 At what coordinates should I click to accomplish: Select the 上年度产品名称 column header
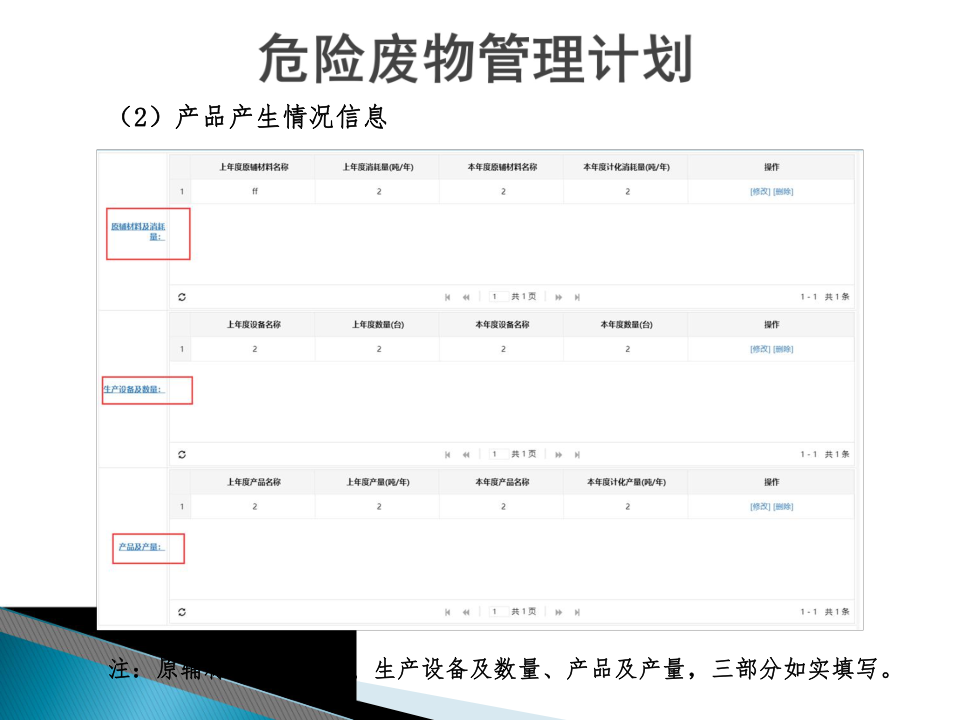(x=254, y=482)
